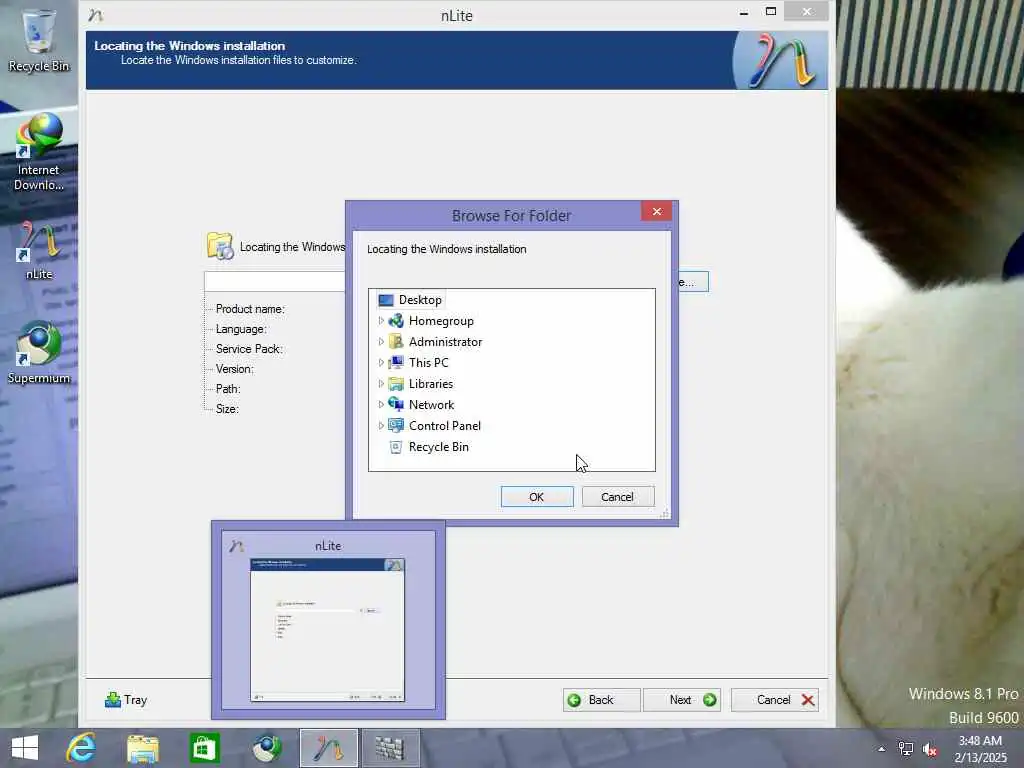
Task: Click the network tray icon
Action: coord(906,749)
